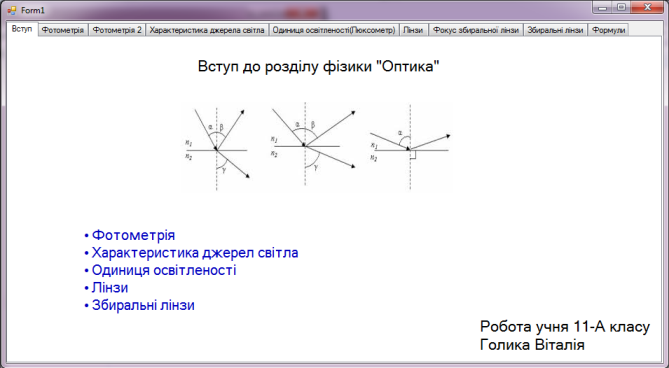Open the Формули tab
Image resolution: width=669 pixels, height=368 pixels.
(x=608, y=30)
